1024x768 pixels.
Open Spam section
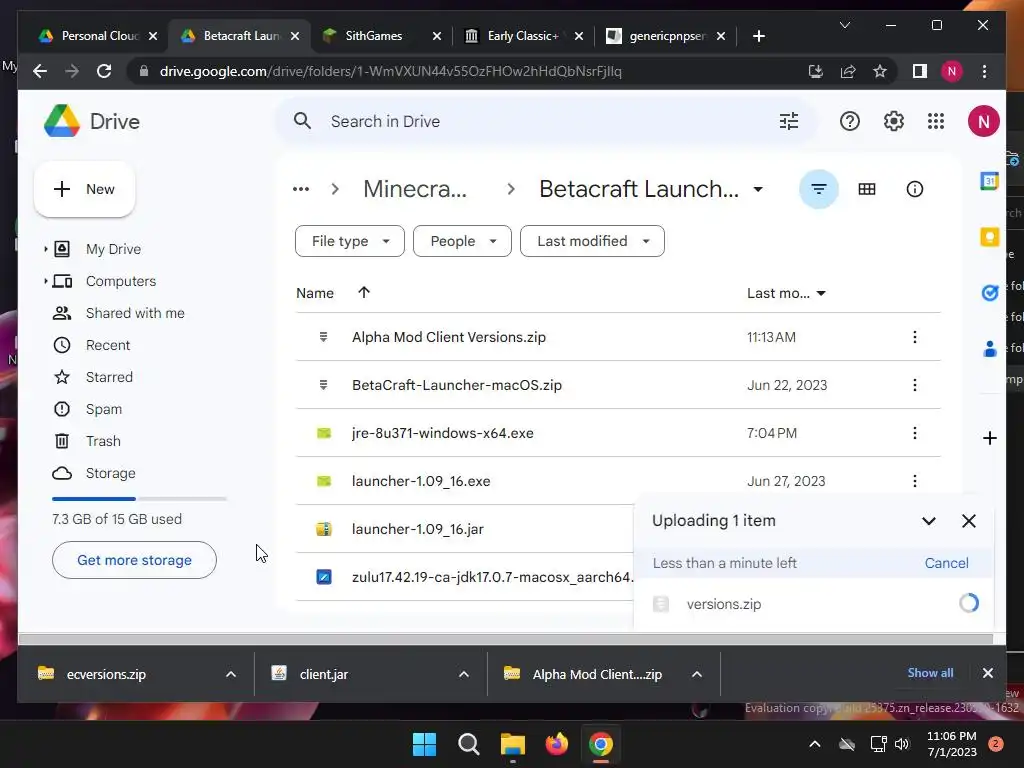click(x=103, y=409)
